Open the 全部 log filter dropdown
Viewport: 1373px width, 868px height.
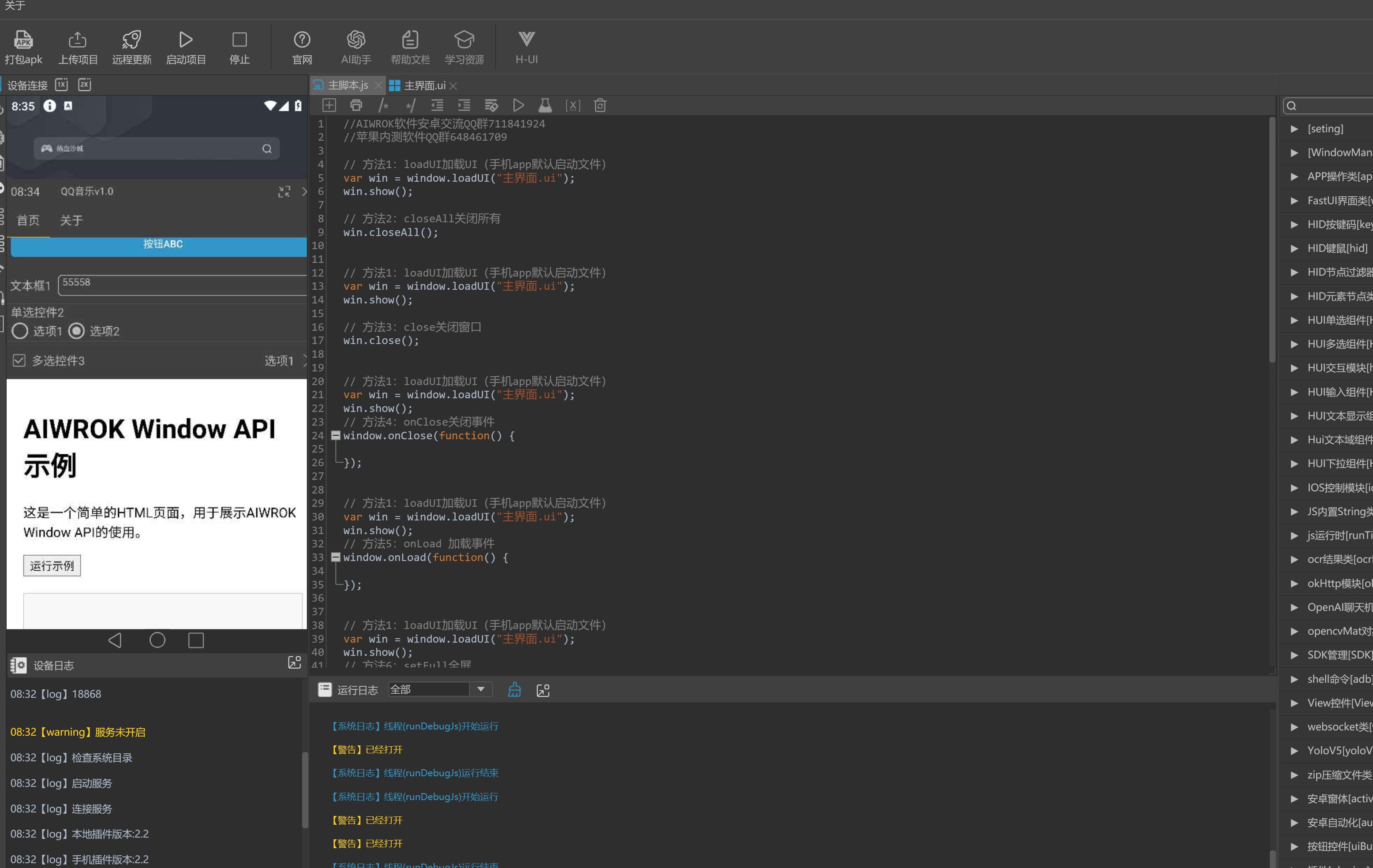(481, 689)
